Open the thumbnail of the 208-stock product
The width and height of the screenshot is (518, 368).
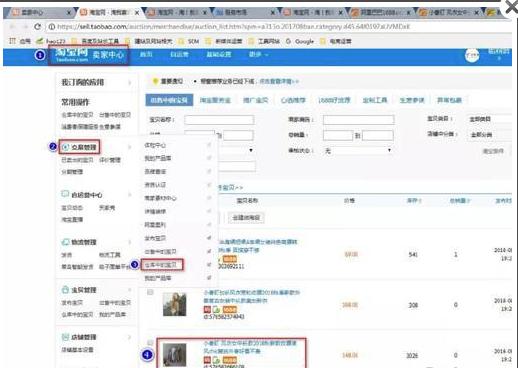(x=174, y=304)
